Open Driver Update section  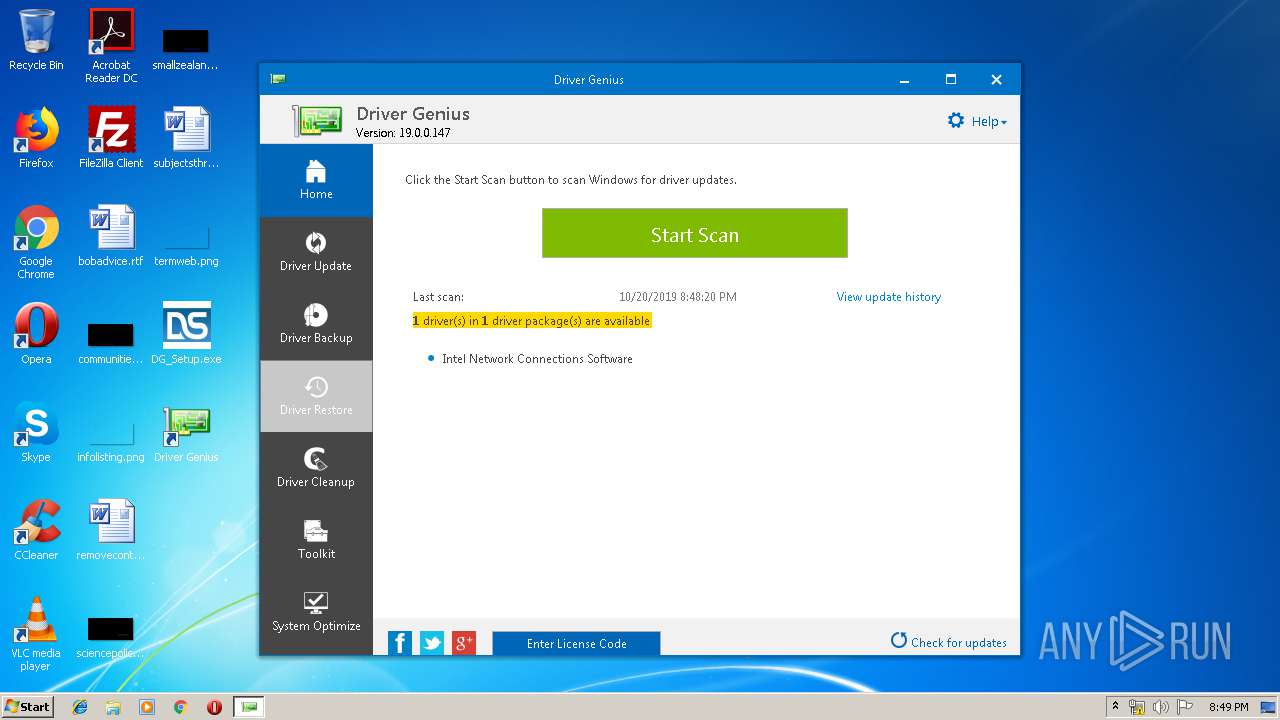316,252
